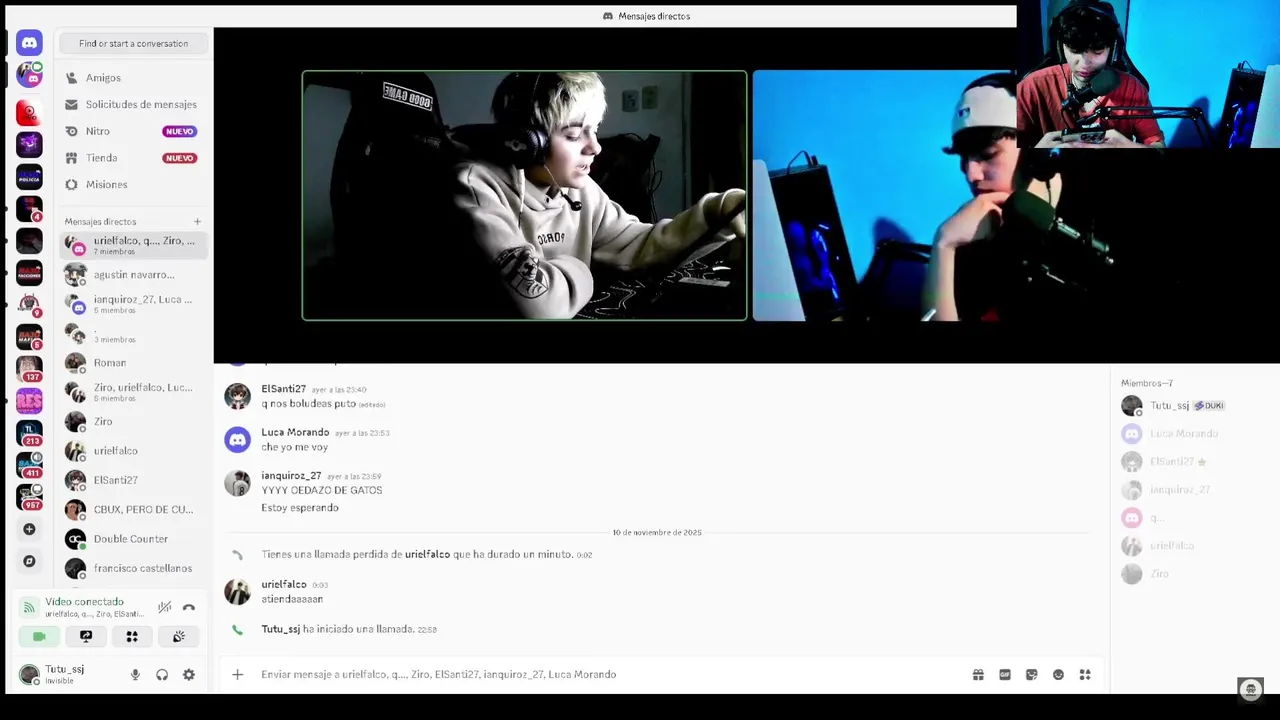This screenshot has height=720, width=1280.
Task: Open DM with francisco castellanos
Action: 133,568
